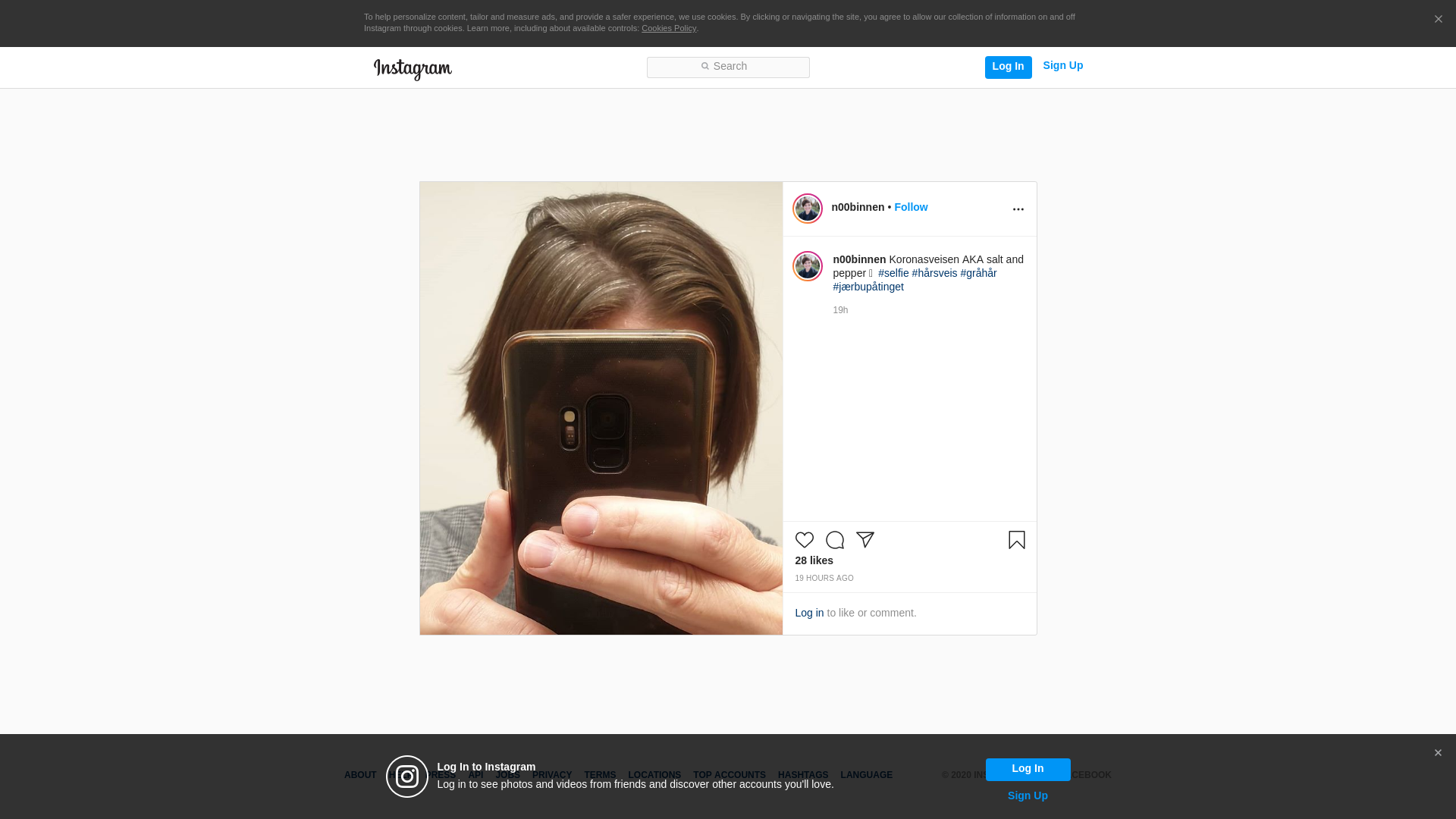The image size is (1456, 819).
Task: Open the #gråhår hashtag
Action: (x=978, y=273)
